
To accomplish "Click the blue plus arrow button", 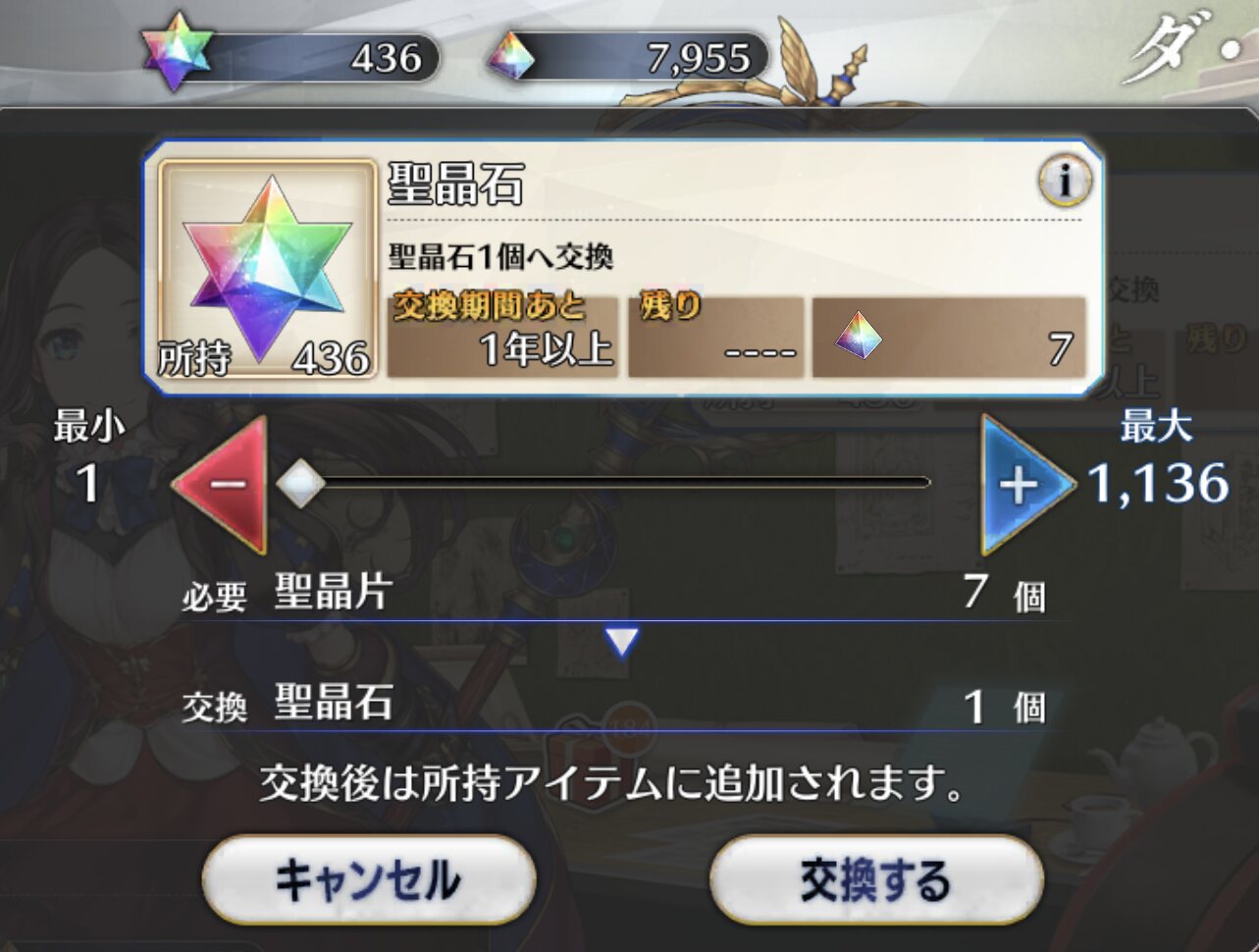I will click(x=1027, y=484).
